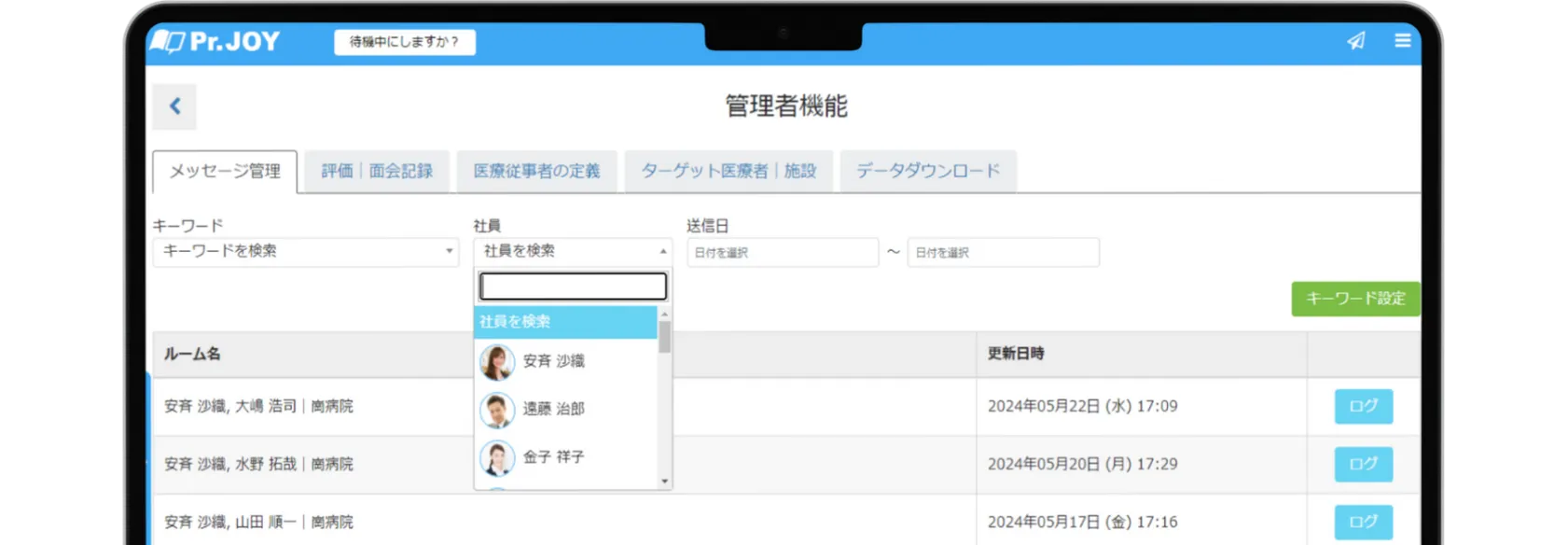Switch to 評価｜面会記録 tab
The image size is (1568, 545).
[377, 171]
